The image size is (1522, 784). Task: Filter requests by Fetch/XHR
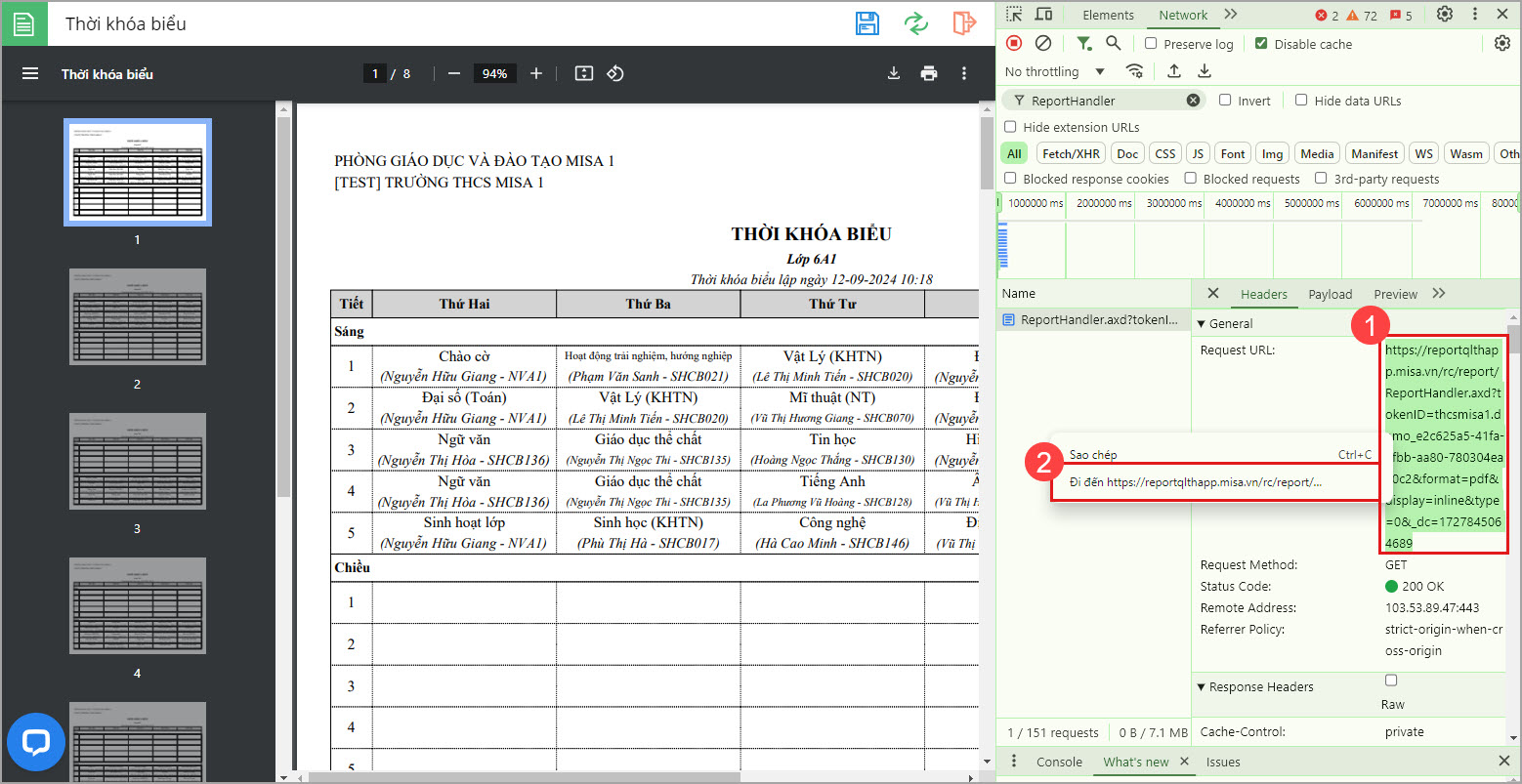point(1071,154)
